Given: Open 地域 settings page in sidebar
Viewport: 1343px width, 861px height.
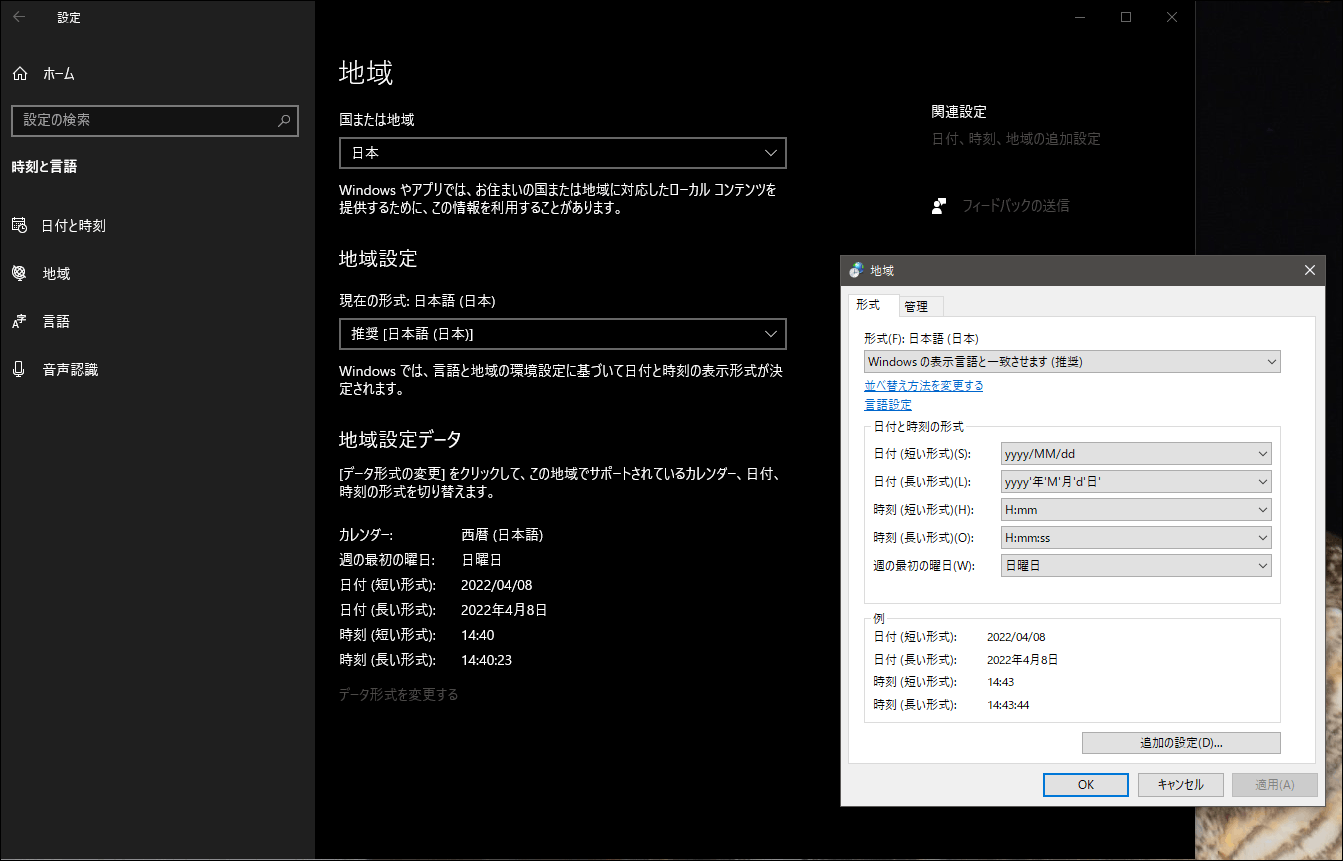Looking at the screenshot, I should click(x=157, y=274).
